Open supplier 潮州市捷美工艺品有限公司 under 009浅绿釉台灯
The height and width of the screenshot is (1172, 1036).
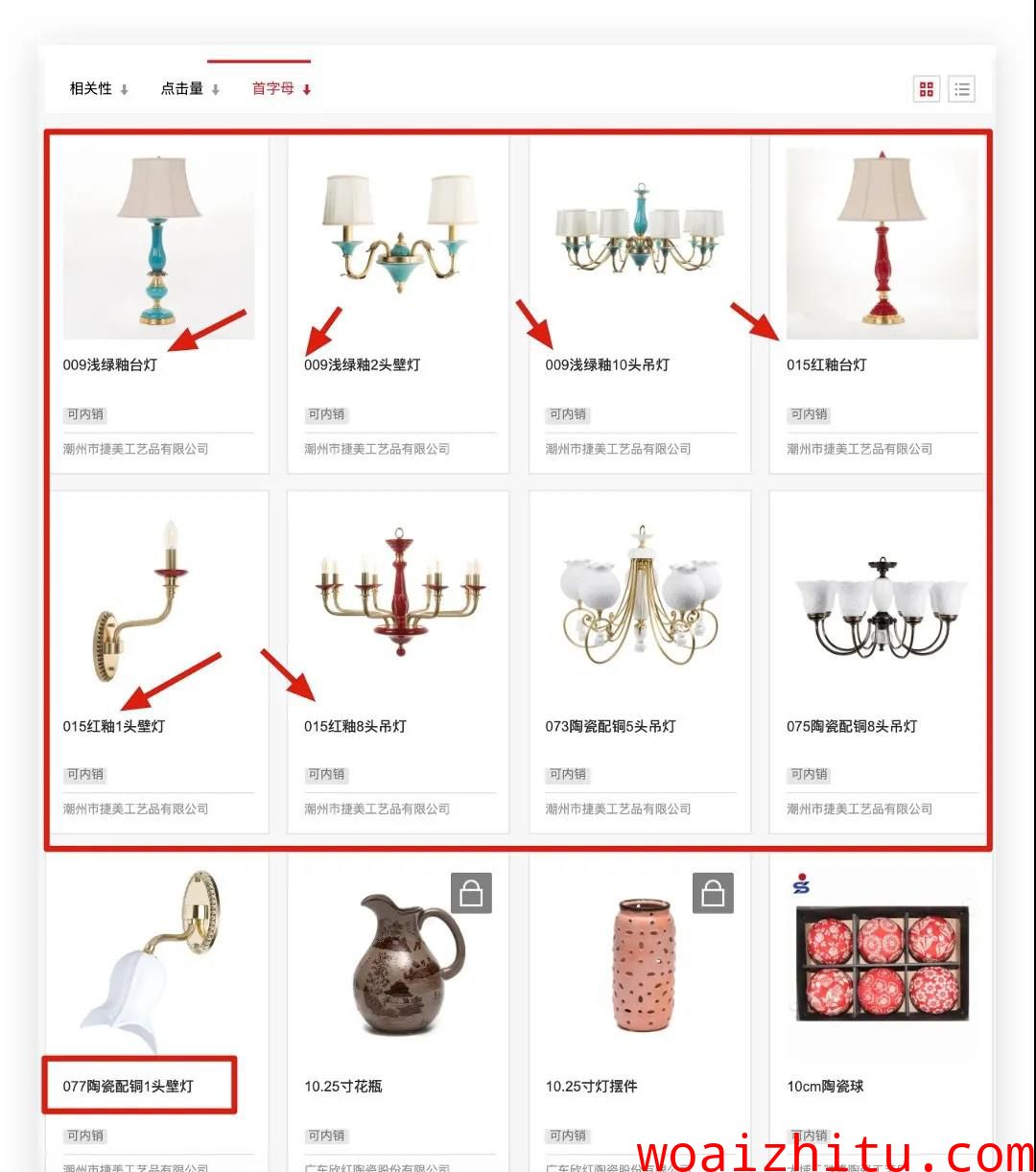click(x=135, y=448)
